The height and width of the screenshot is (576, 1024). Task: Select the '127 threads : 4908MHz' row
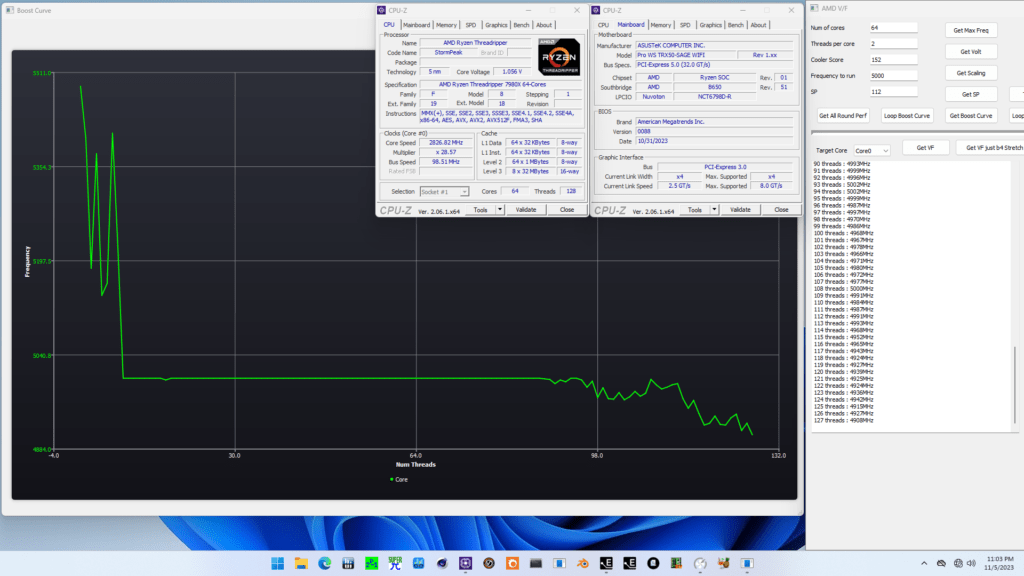tap(843, 421)
